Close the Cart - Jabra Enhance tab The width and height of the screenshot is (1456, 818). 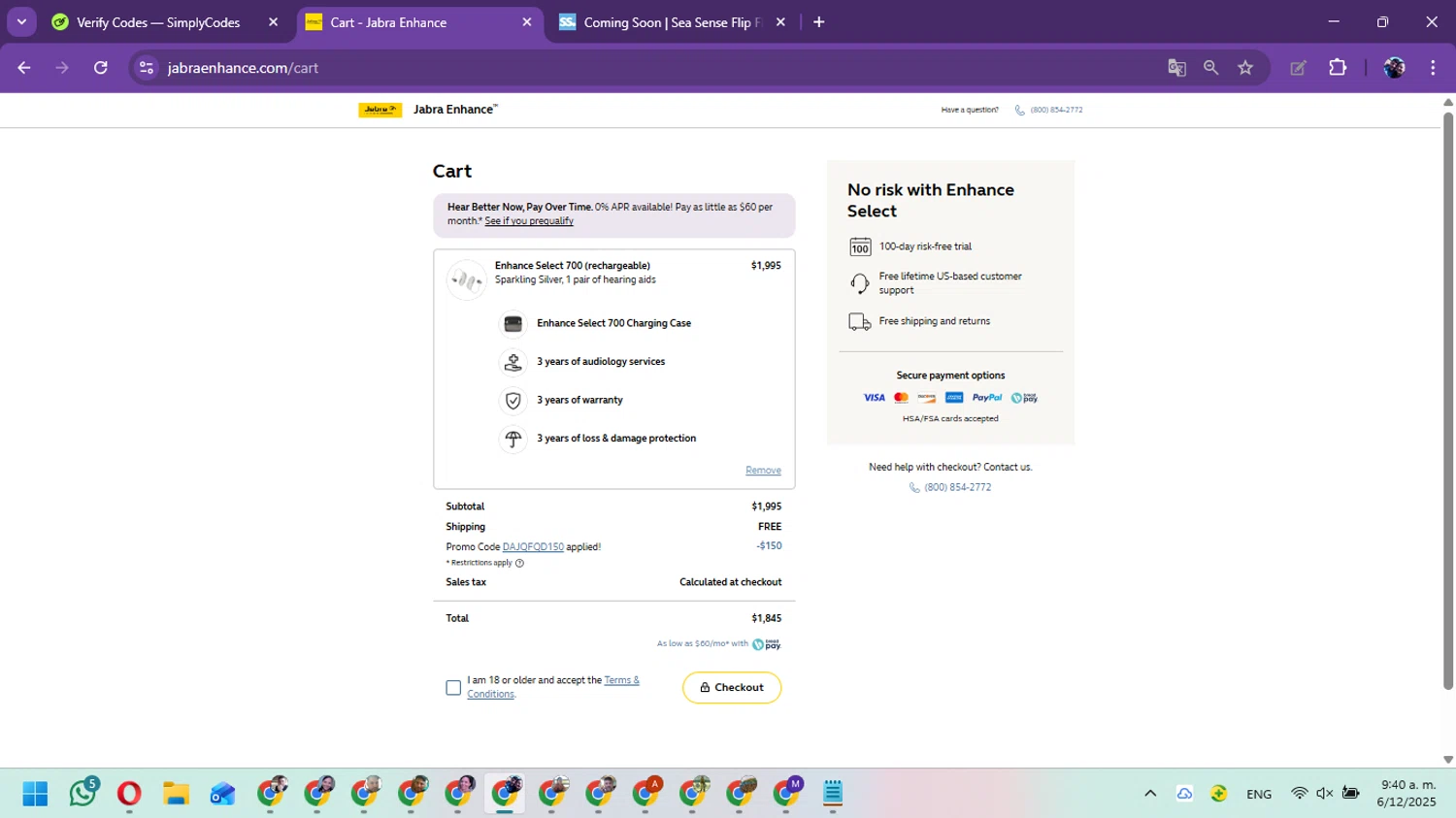coord(527,22)
